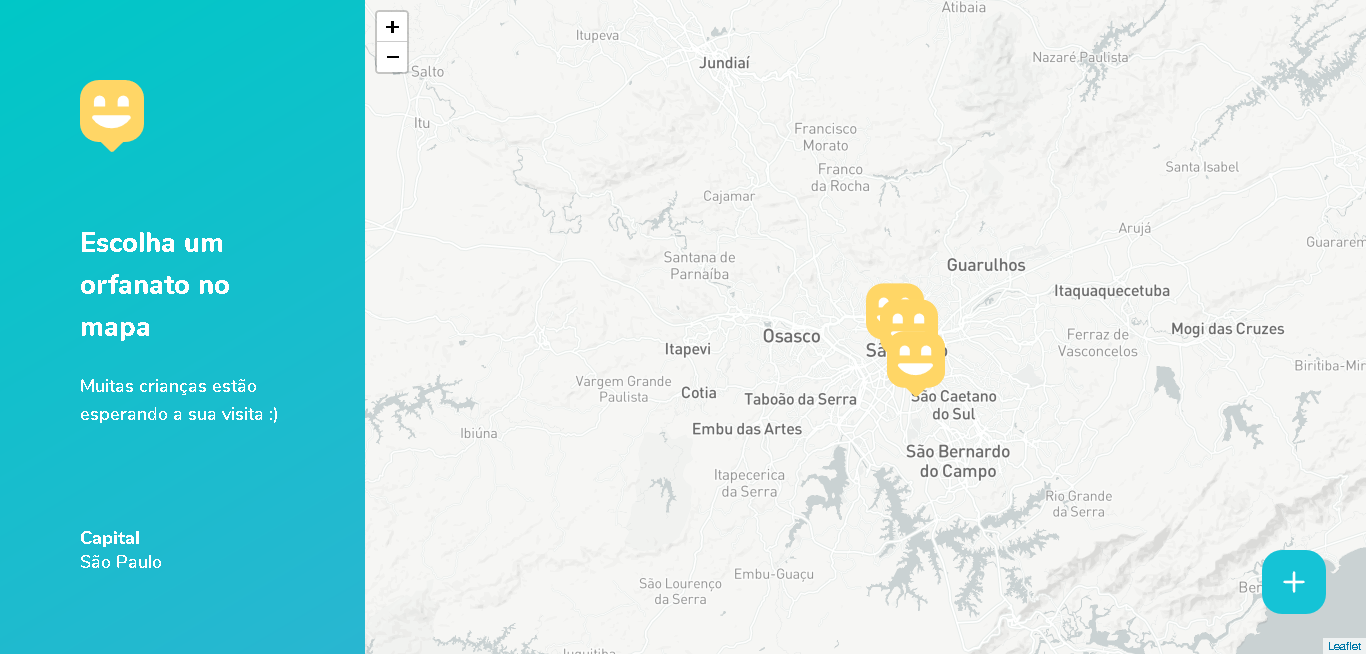Viewport: 1366px width, 654px height.
Task: Click the Arujá label on the map
Action: click(1135, 228)
